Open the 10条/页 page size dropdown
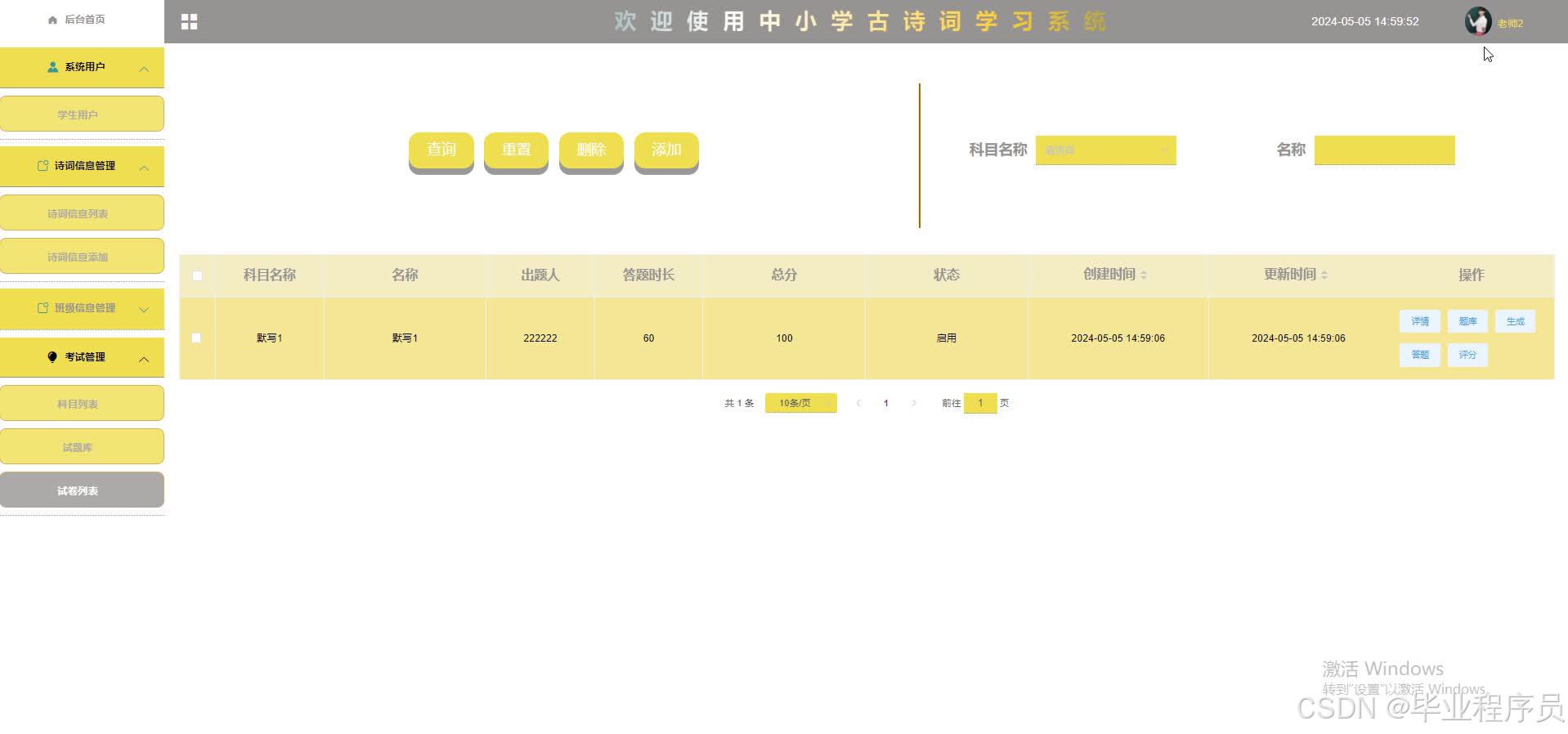Viewport: 1568px width, 734px height. coord(801,403)
